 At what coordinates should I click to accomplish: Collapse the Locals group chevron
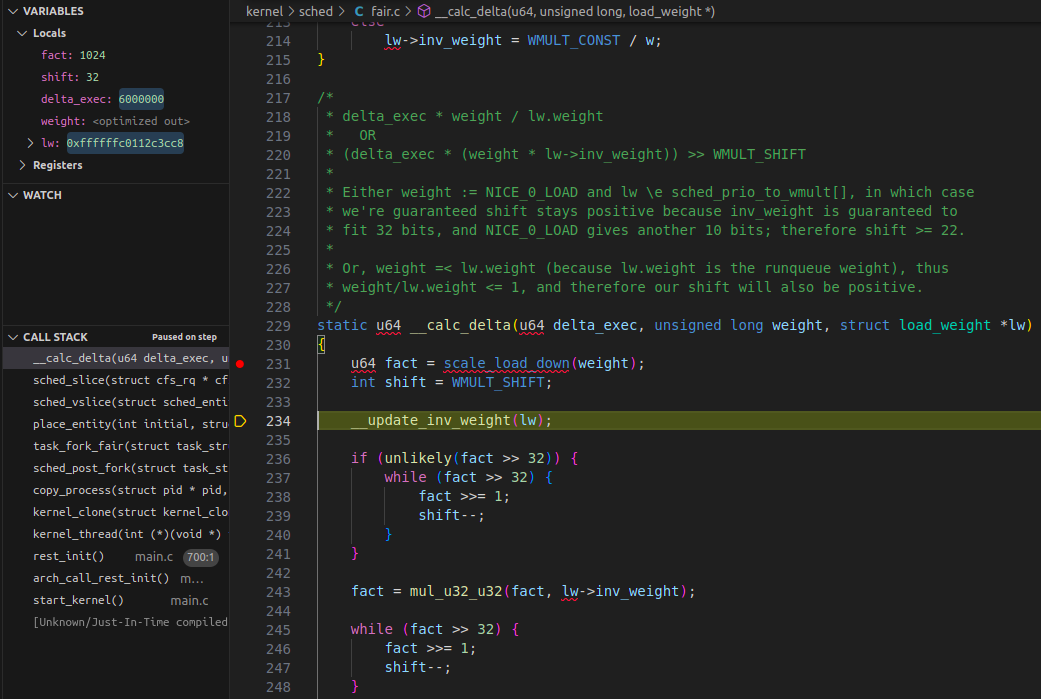[22, 33]
